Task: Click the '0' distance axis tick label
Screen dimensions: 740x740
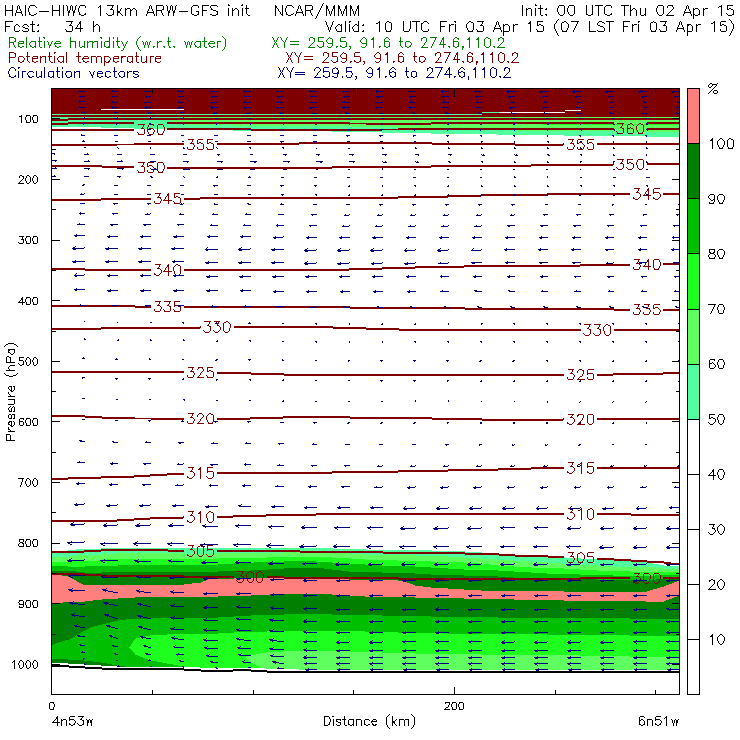Action: [x=51, y=706]
